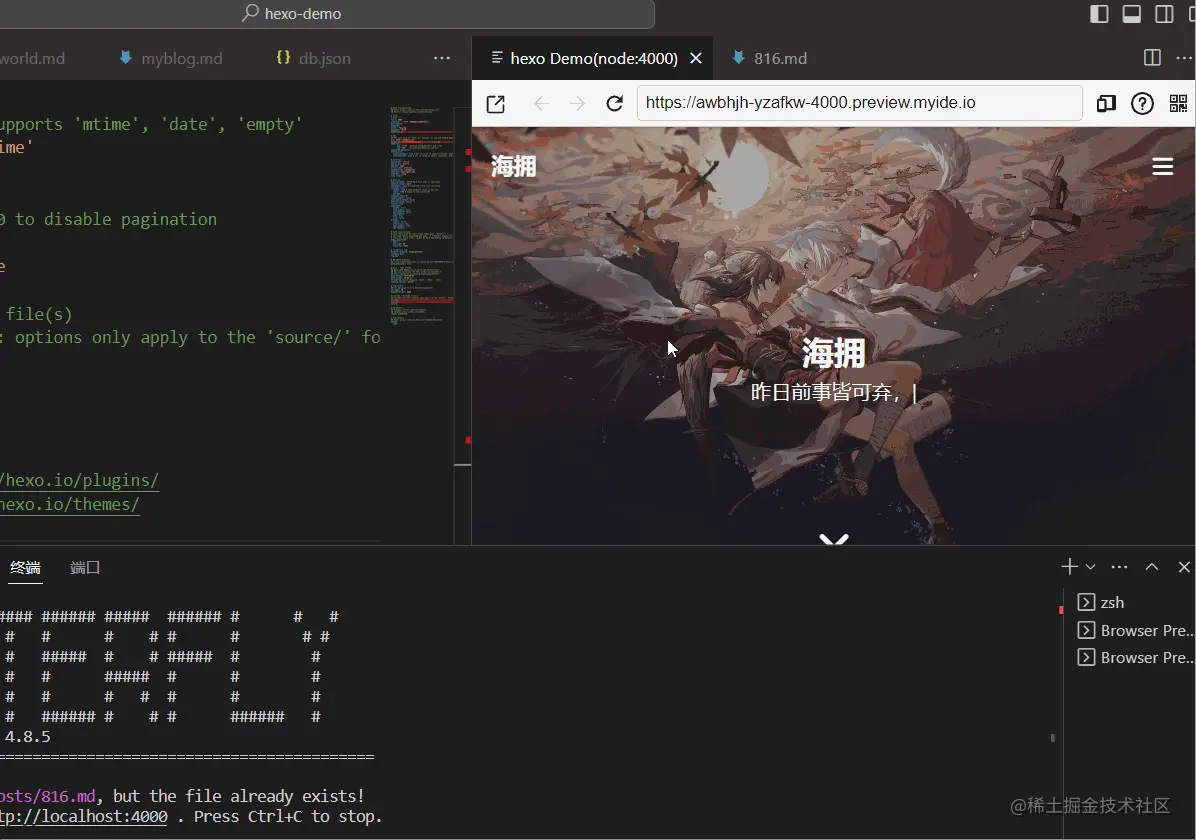Open terminal launch profile dropdown
This screenshot has width=1196, height=840.
click(x=1091, y=567)
